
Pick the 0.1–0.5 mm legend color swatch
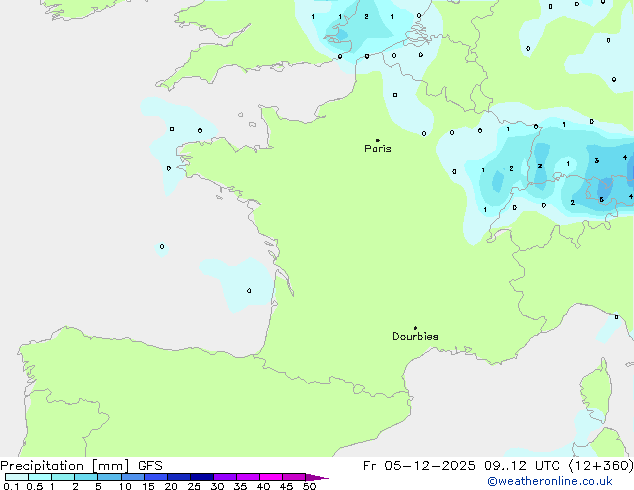tap(17, 477)
